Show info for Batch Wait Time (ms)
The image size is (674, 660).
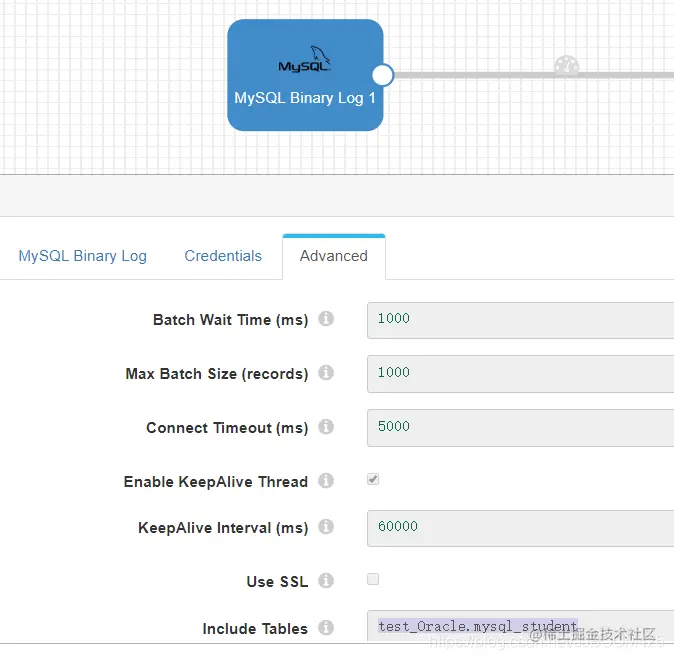(x=326, y=319)
